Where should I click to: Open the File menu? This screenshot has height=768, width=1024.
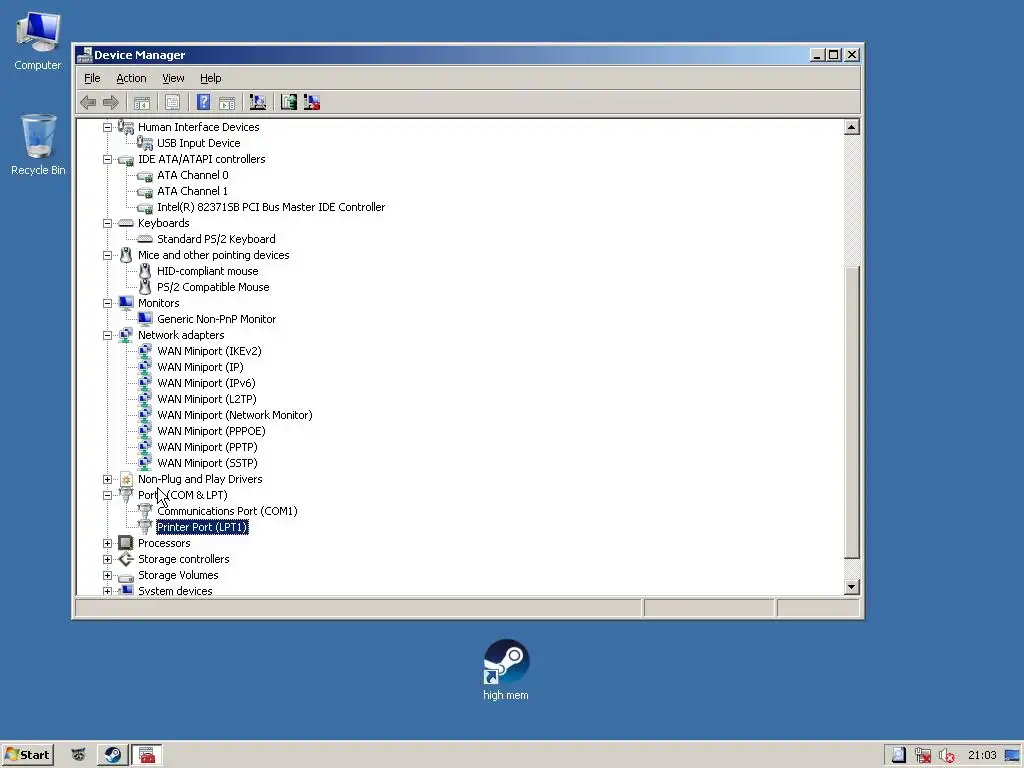click(92, 78)
